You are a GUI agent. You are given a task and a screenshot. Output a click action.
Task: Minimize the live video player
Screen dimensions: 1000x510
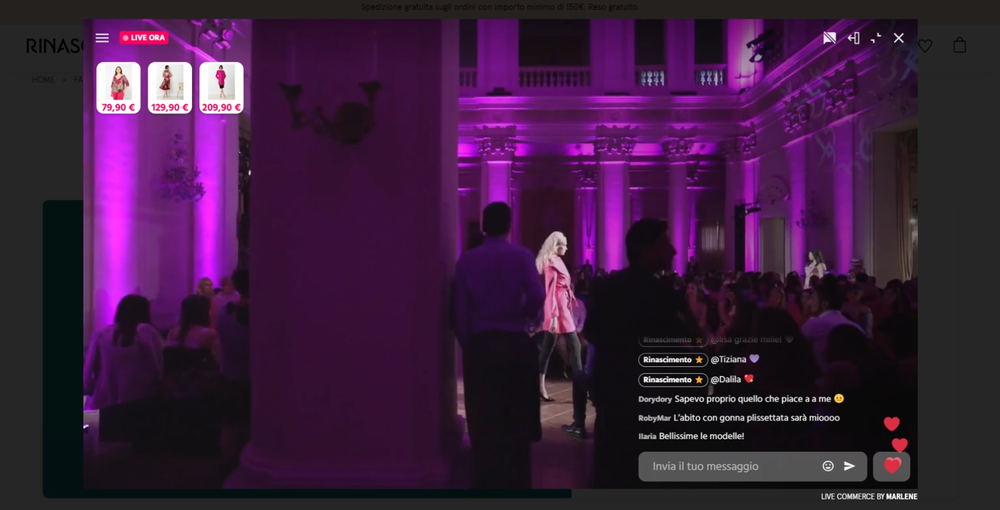click(x=876, y=38)
